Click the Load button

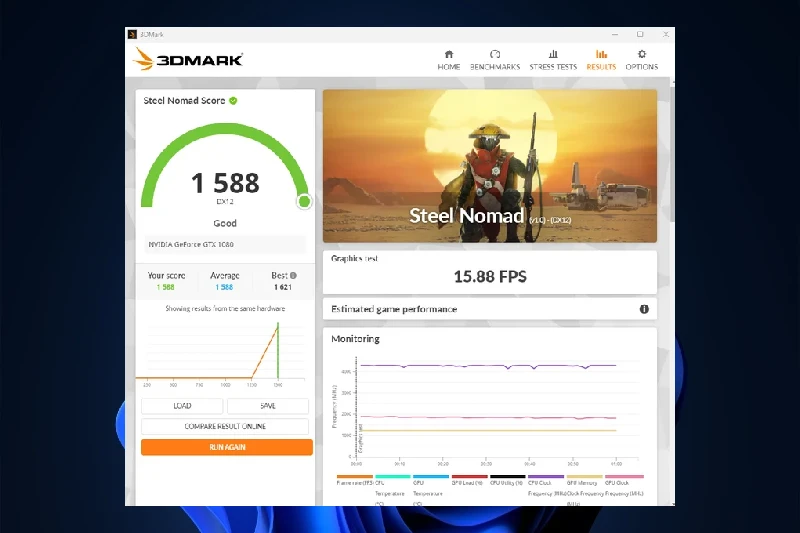coord(182,406)
